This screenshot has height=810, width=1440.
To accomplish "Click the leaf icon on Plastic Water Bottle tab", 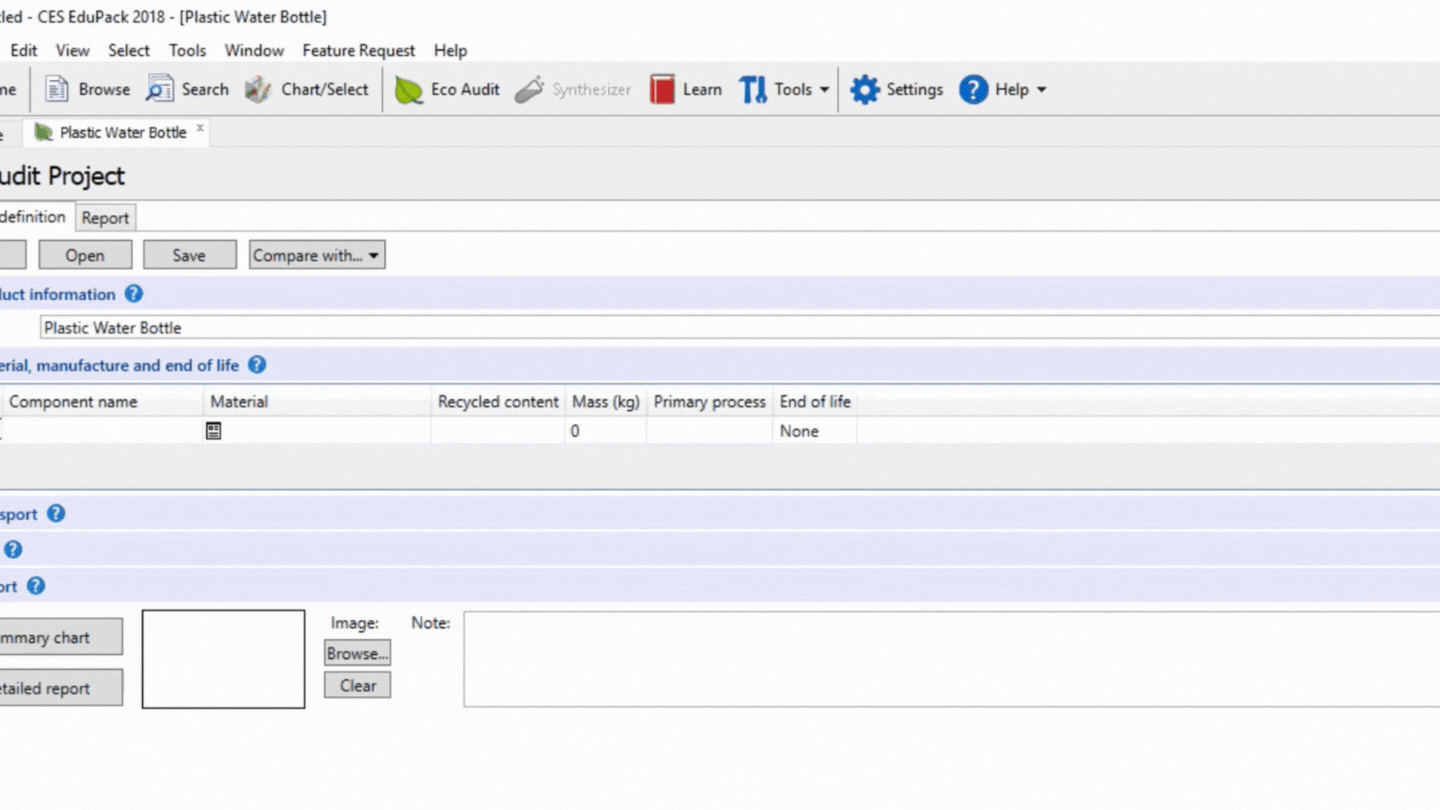I will pyautogui.click(x=43, y=132).
